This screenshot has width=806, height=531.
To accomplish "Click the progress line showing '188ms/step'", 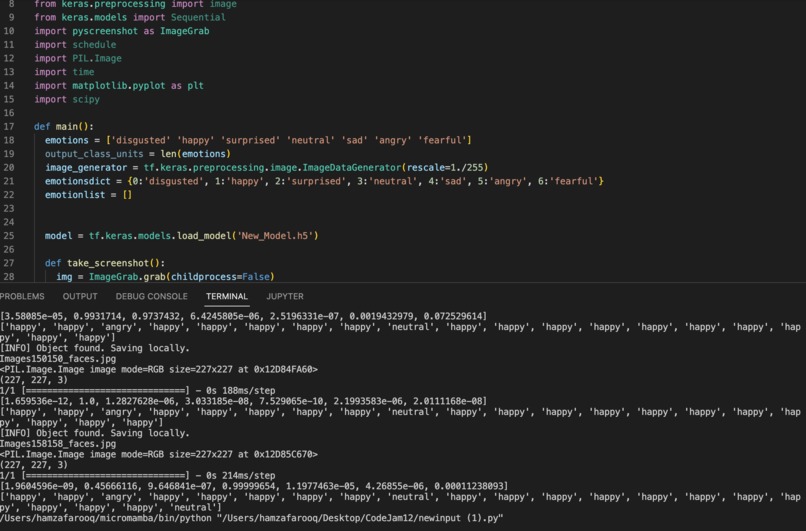I will [x=138, y=391].
